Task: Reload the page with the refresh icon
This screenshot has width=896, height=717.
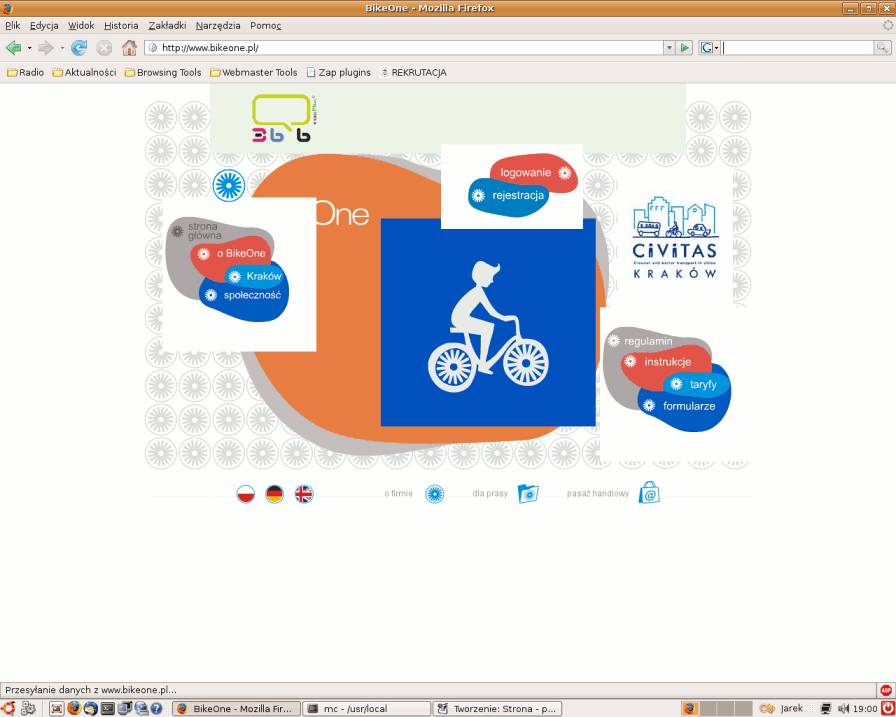Action: [x=79, y=48]
